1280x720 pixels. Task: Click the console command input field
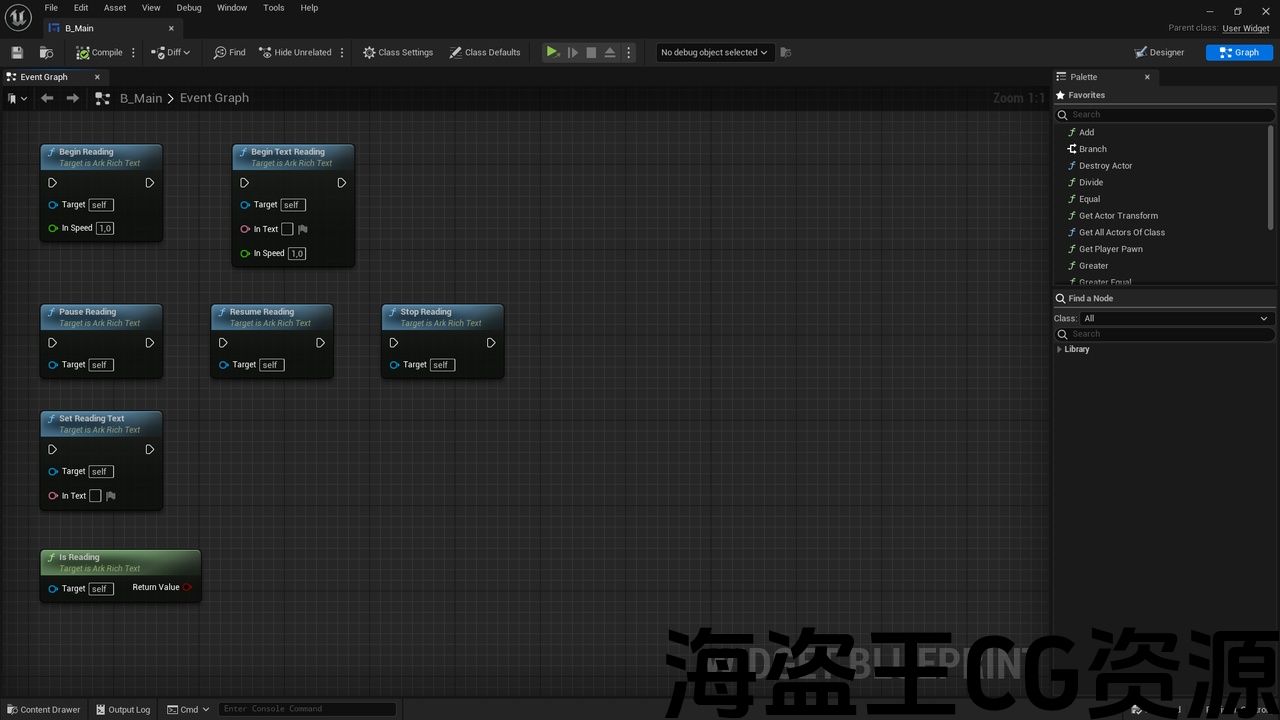(306, 709)
